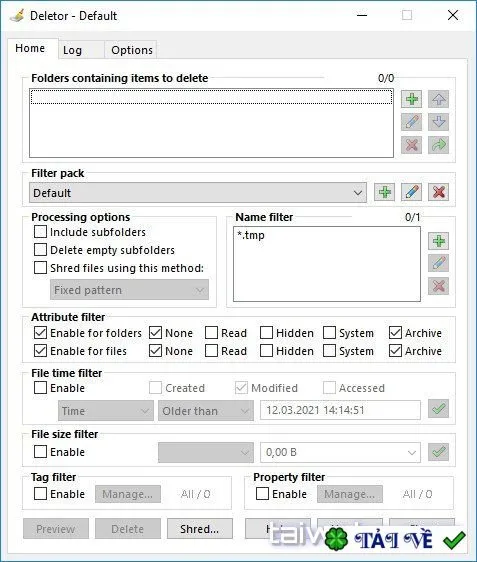
Task: Switch to the Home tab
Action: pyautogui.click(x=33, y=48)
